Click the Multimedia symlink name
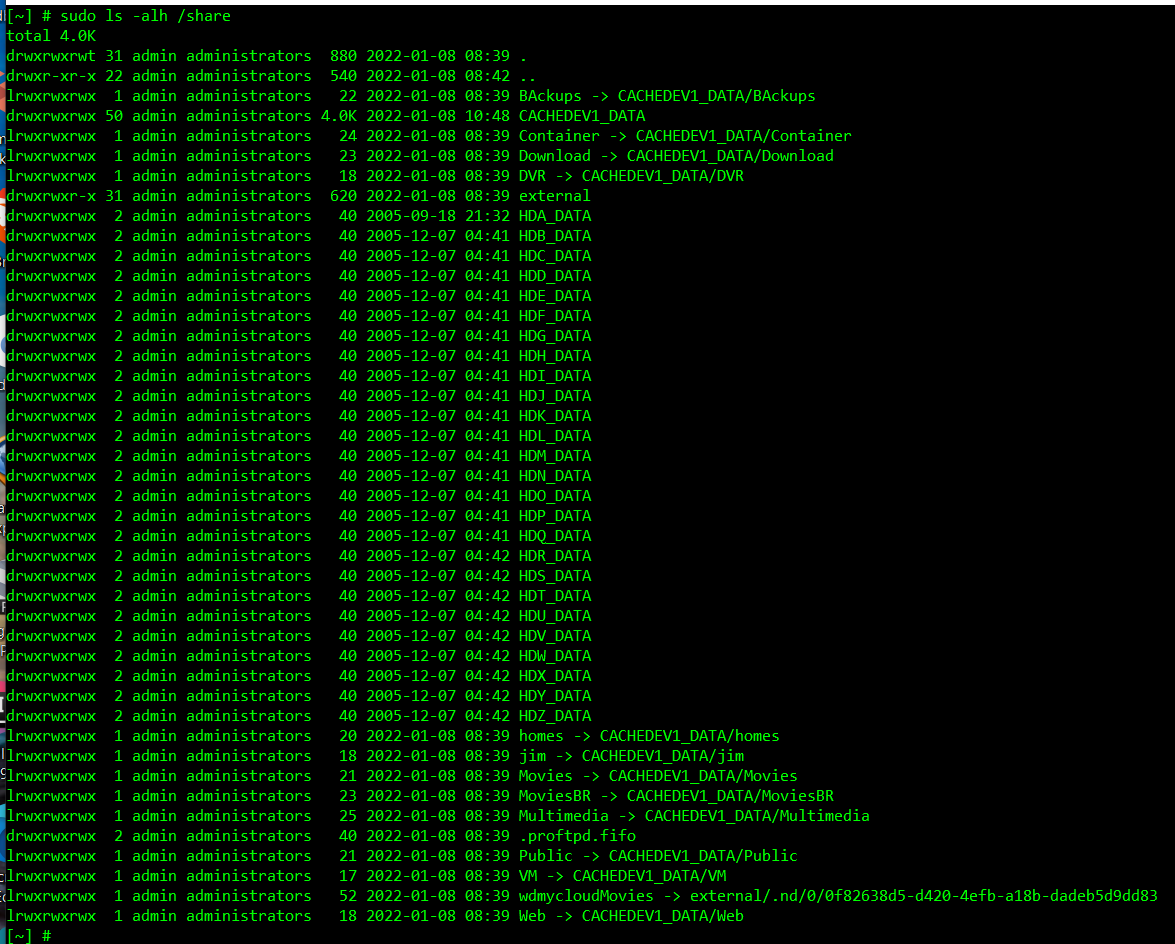 point(563,816)
